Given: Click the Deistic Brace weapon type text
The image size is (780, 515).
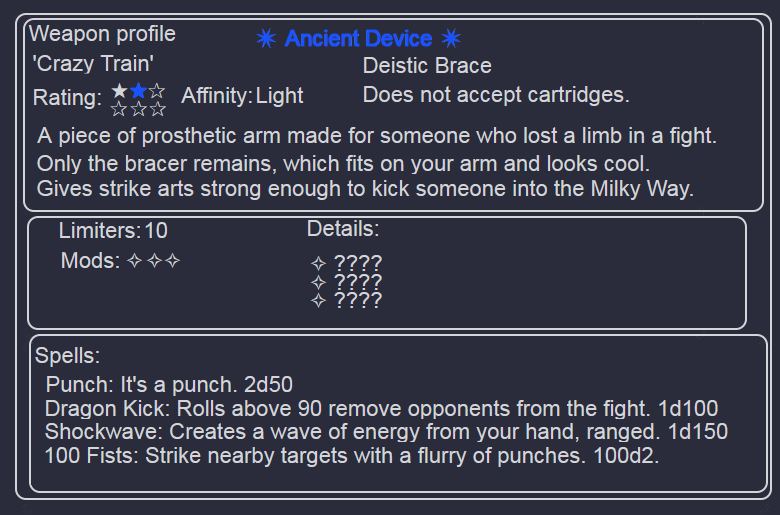Looking at the screenshot, I should (427, 66).
